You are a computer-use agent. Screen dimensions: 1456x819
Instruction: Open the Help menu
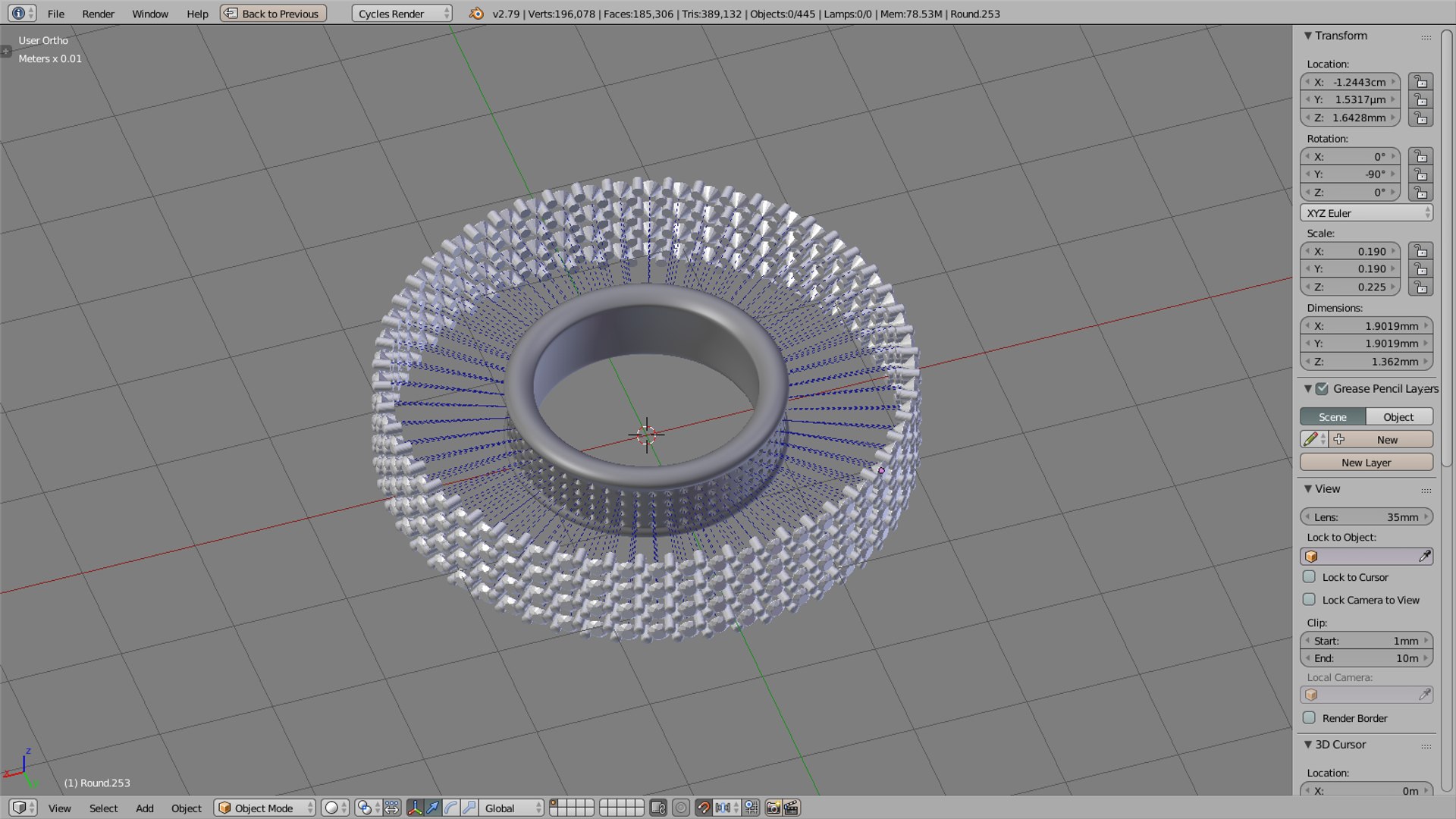tap(197, 14)
